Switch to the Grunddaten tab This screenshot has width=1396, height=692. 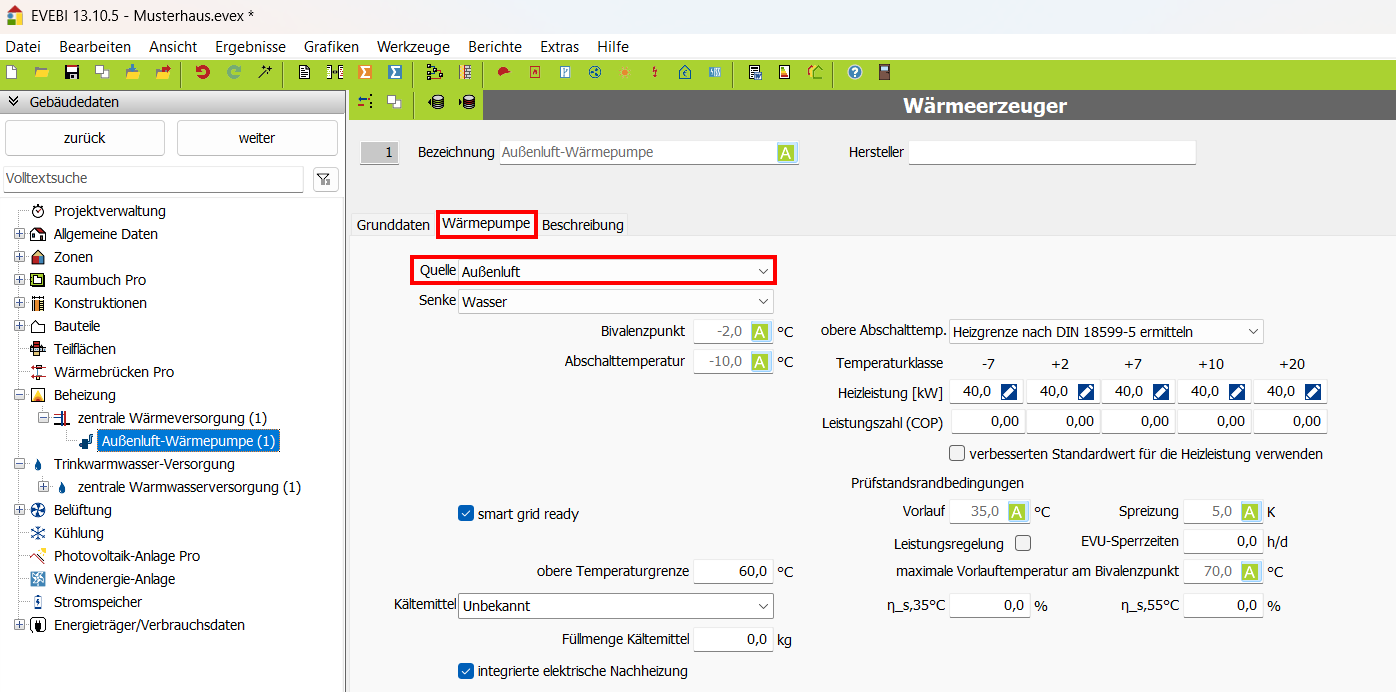393,225
